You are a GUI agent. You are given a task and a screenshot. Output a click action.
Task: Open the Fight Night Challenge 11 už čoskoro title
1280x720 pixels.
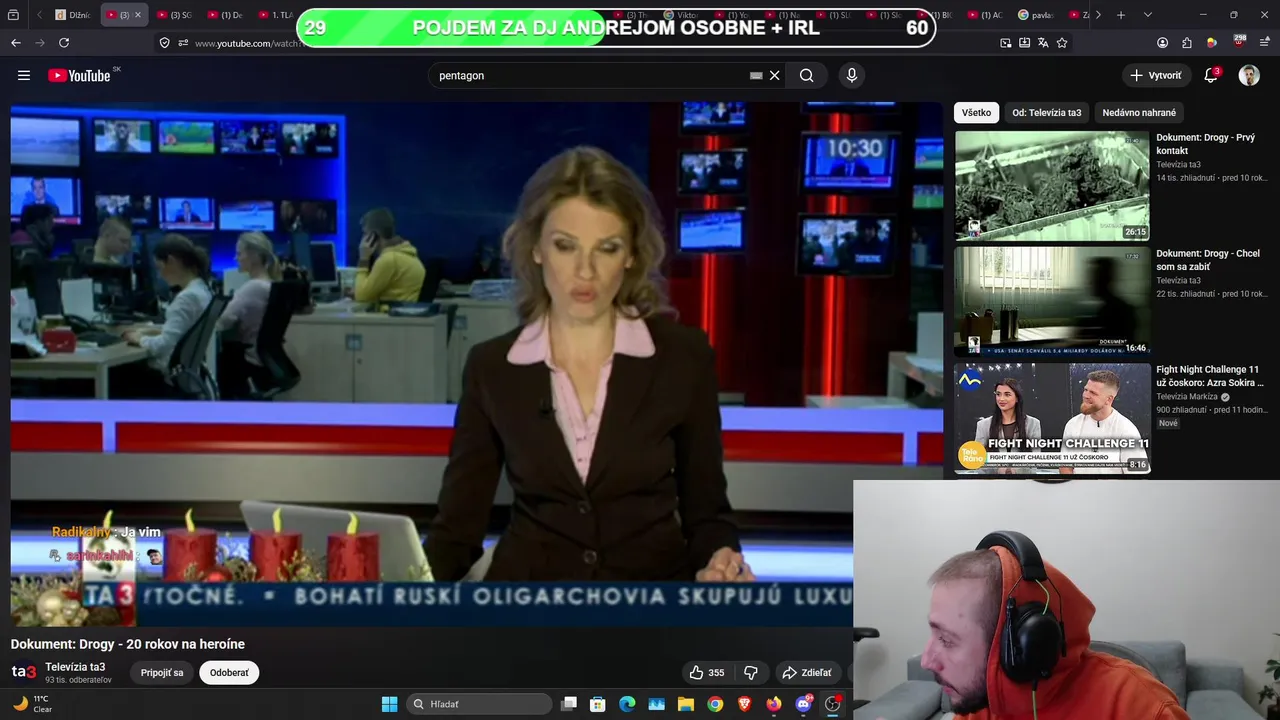[x=1210, y=376]
